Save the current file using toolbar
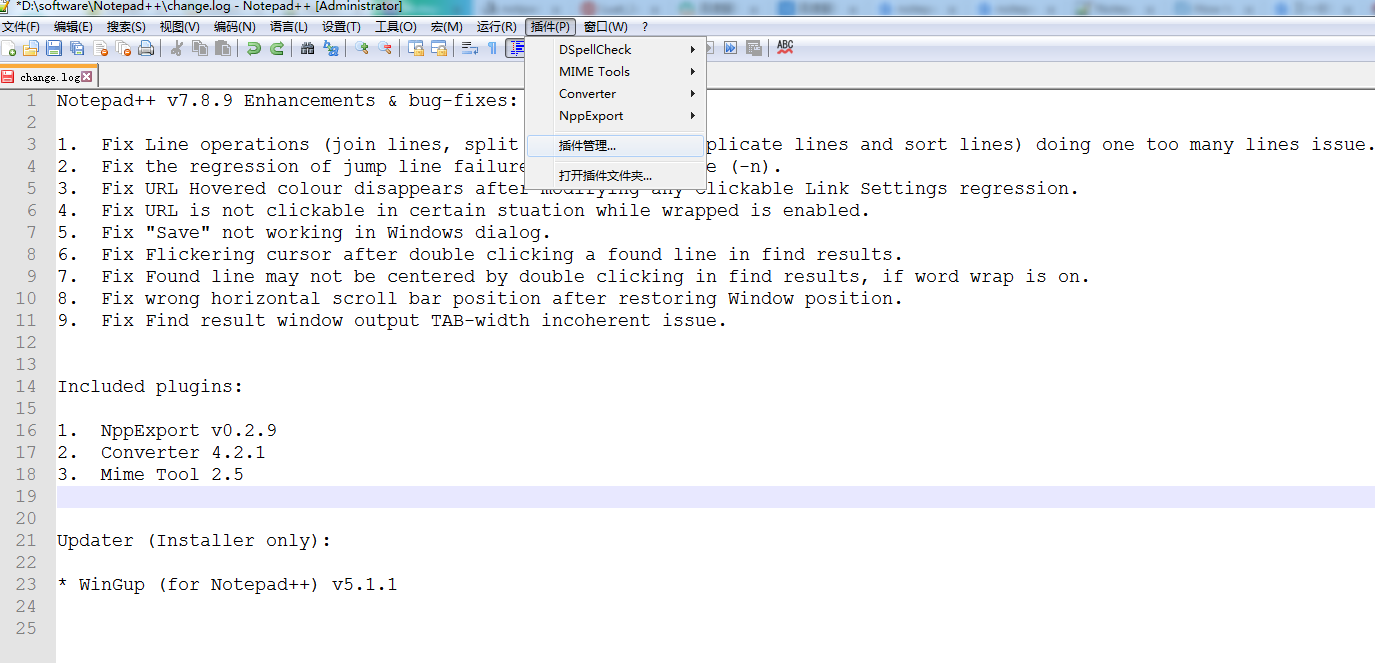 click(x=54, y=48)
